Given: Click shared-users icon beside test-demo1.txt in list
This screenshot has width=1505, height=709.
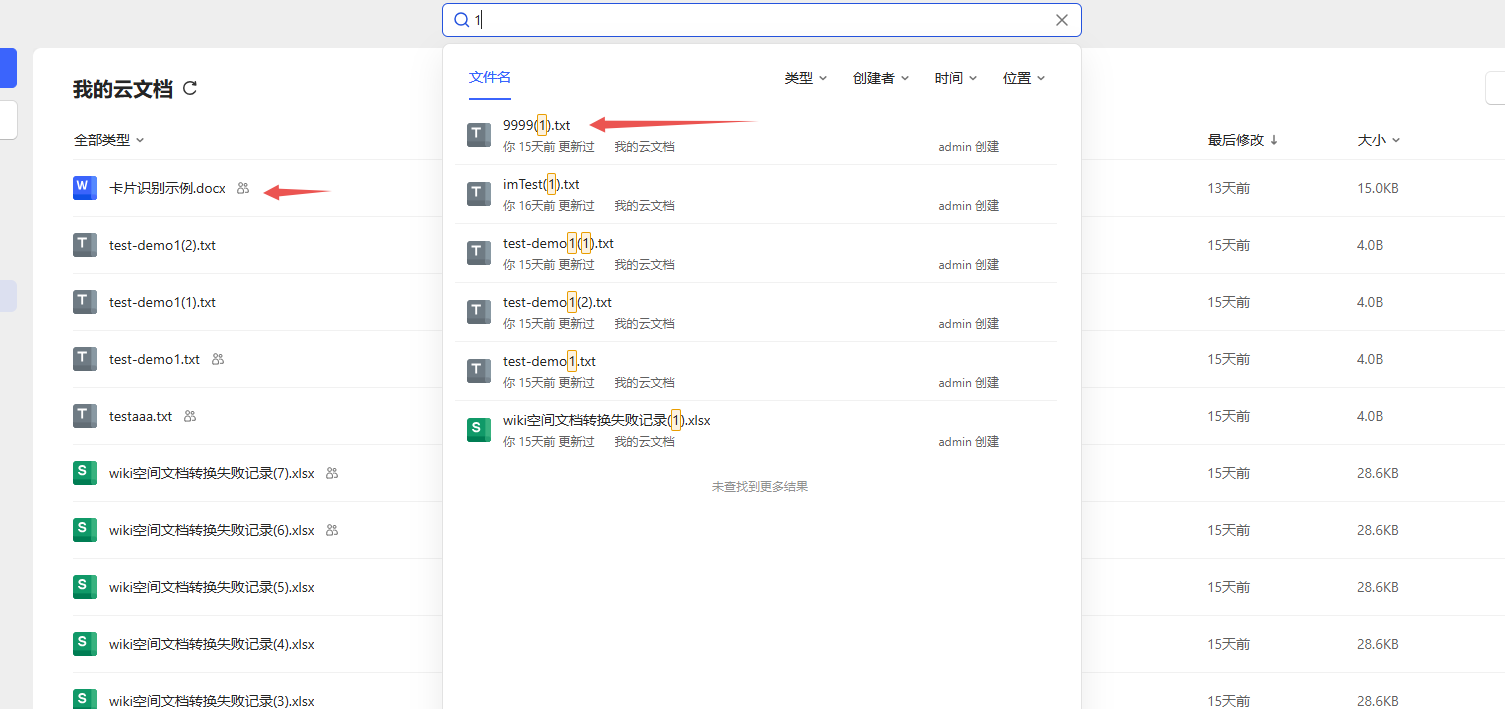Looking at the screenshot, I should click(218, 359).
